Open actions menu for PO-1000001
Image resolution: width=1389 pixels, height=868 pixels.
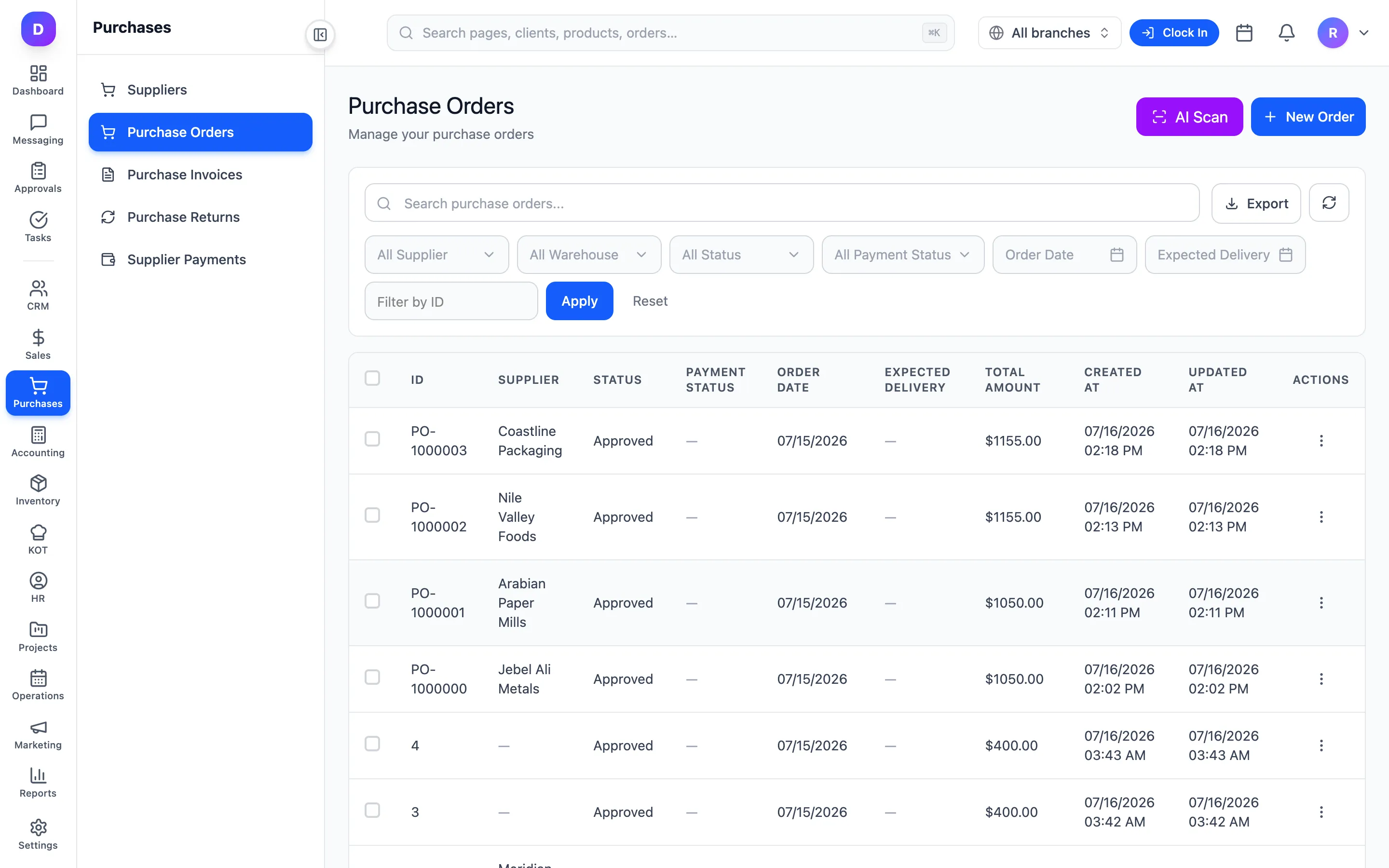tap(1321, 603)
